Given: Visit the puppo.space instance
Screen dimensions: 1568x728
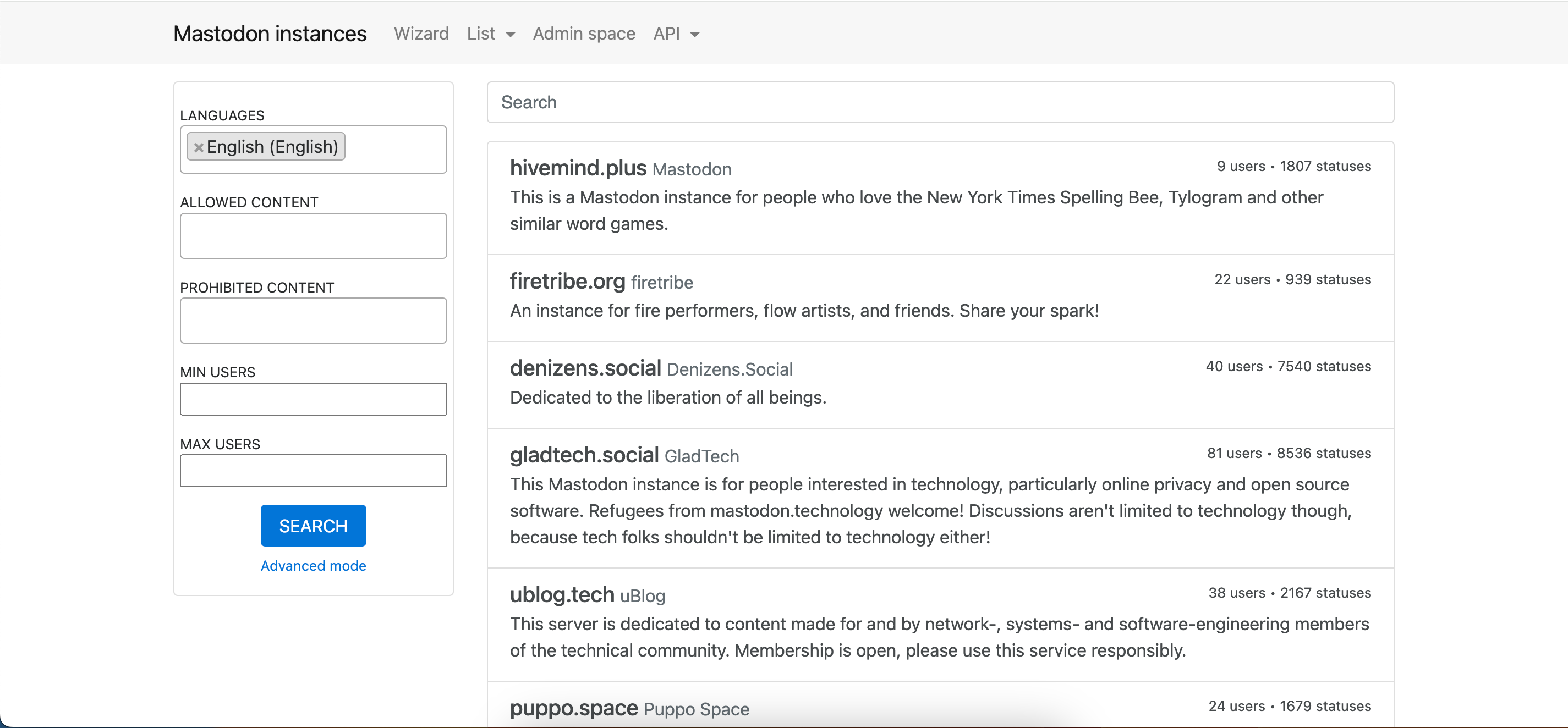Looking at the screenshot, I should pos(573,708).
